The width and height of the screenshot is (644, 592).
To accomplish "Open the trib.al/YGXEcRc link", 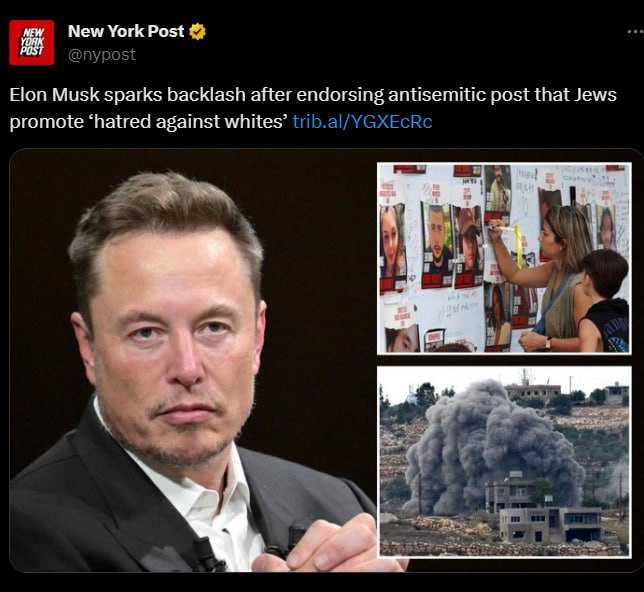I will pyautogui.click(x=362, y=122).
